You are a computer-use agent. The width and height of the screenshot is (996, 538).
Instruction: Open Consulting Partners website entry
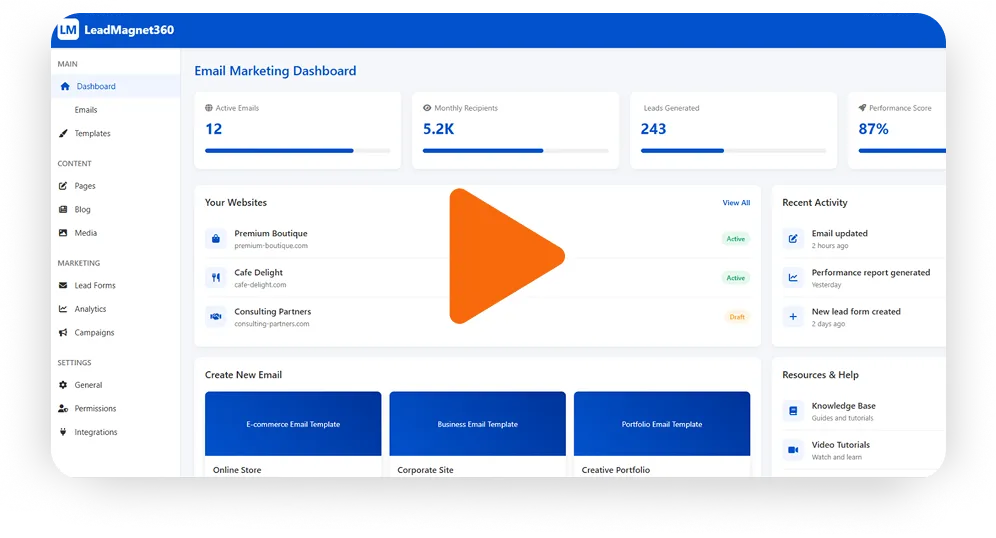[477, 316]
